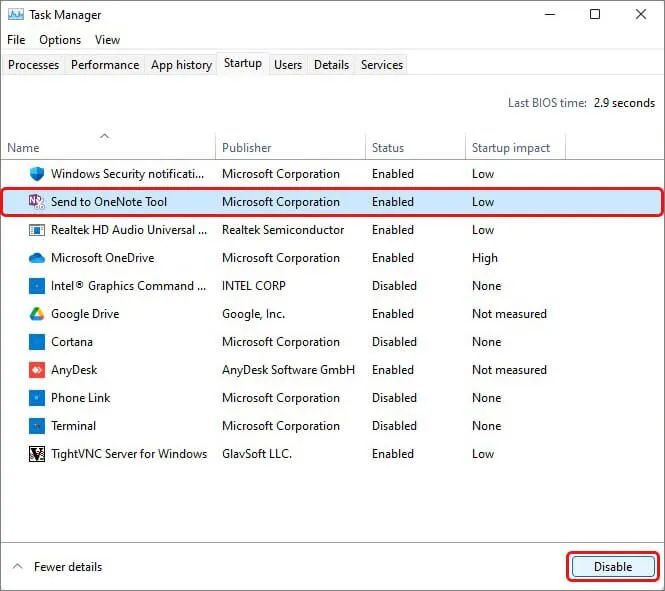The width and height of the screenshot is (665, 591).
Task: Select Intel Graphics Command entry name
Action: 129,286
